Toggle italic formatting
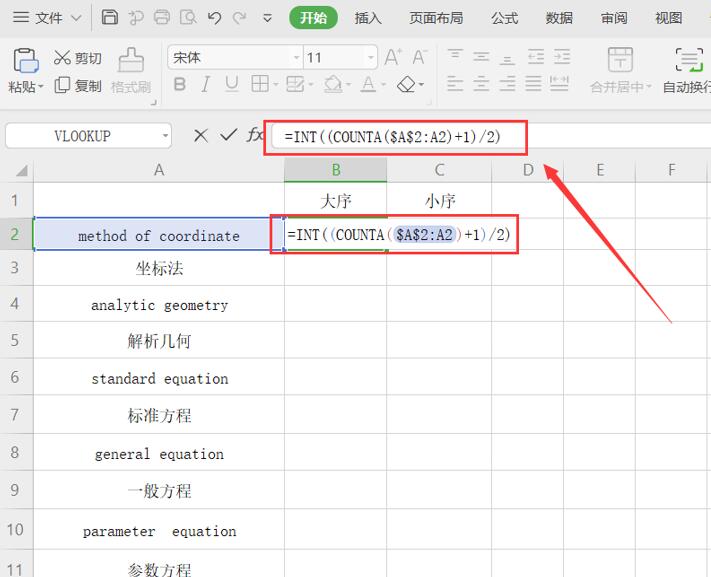The width and height of the screenshot is (711, 577). [x=205, y=84]
